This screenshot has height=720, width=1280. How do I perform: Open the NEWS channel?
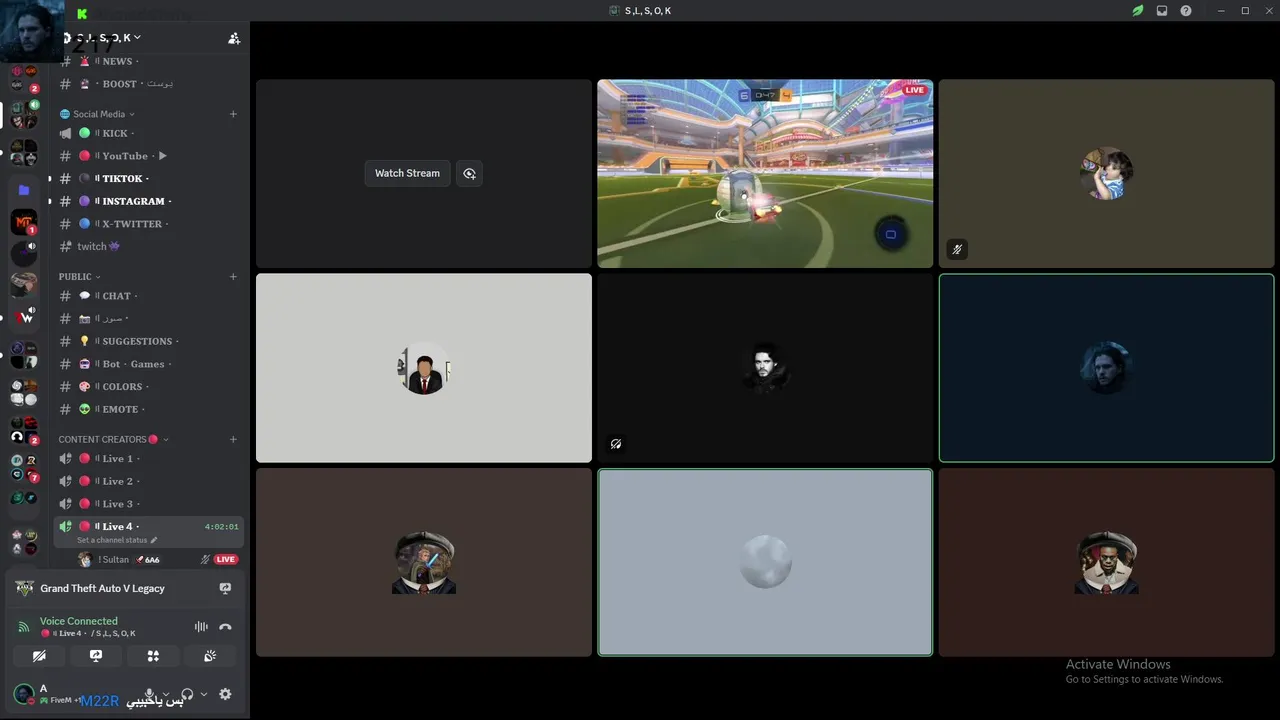[148, 61]
